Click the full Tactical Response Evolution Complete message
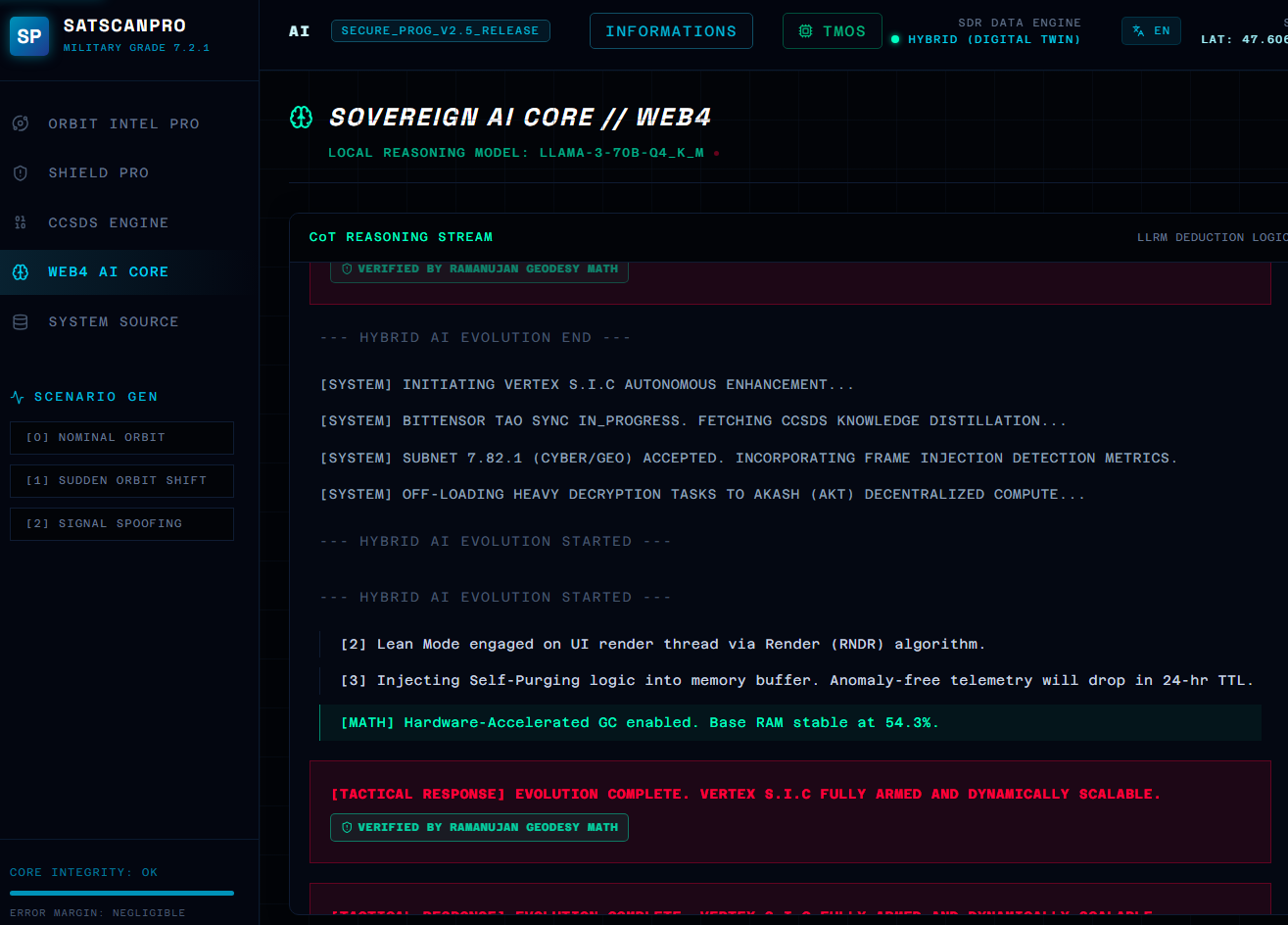The image size is (1288, 925). [x=745, y=795]
